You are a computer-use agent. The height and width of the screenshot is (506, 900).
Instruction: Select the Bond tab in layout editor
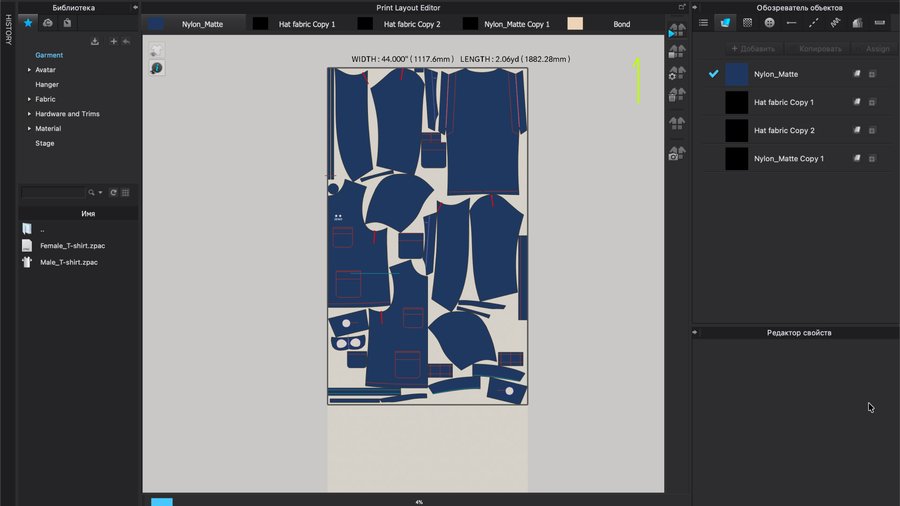coord(621,24)
